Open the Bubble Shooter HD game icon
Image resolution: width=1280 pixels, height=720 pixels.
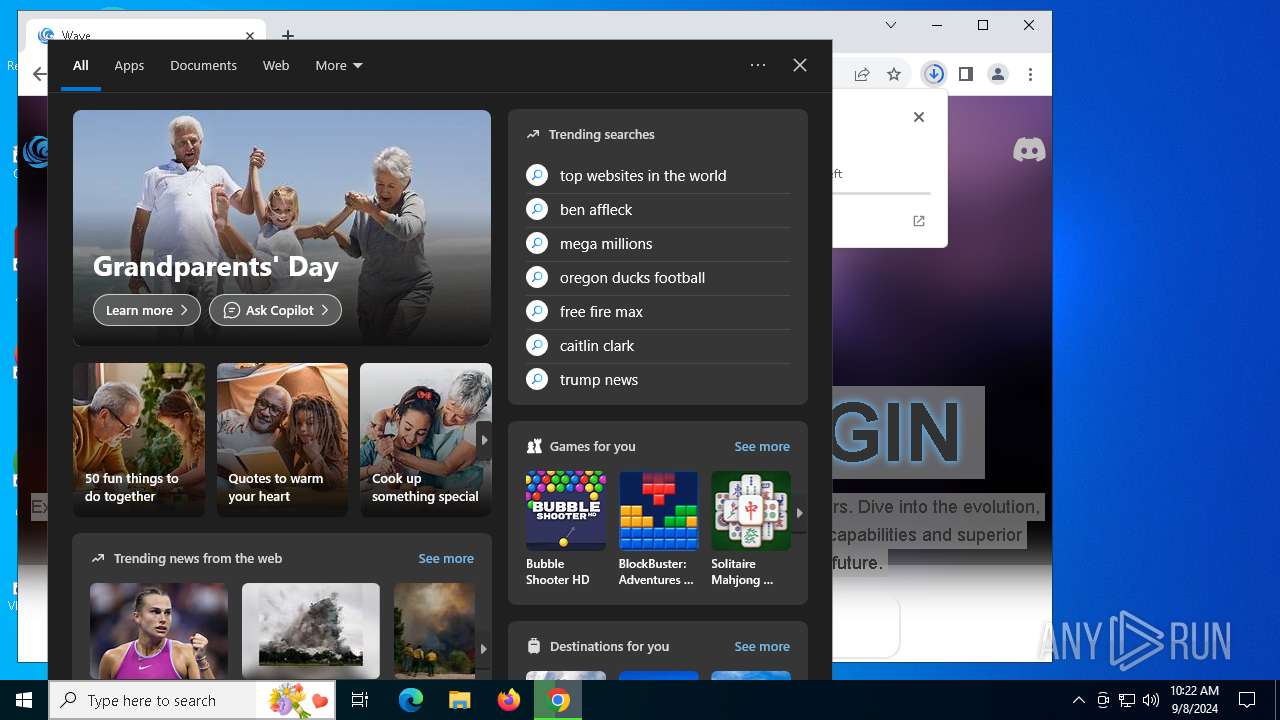(x=566, y=511)
